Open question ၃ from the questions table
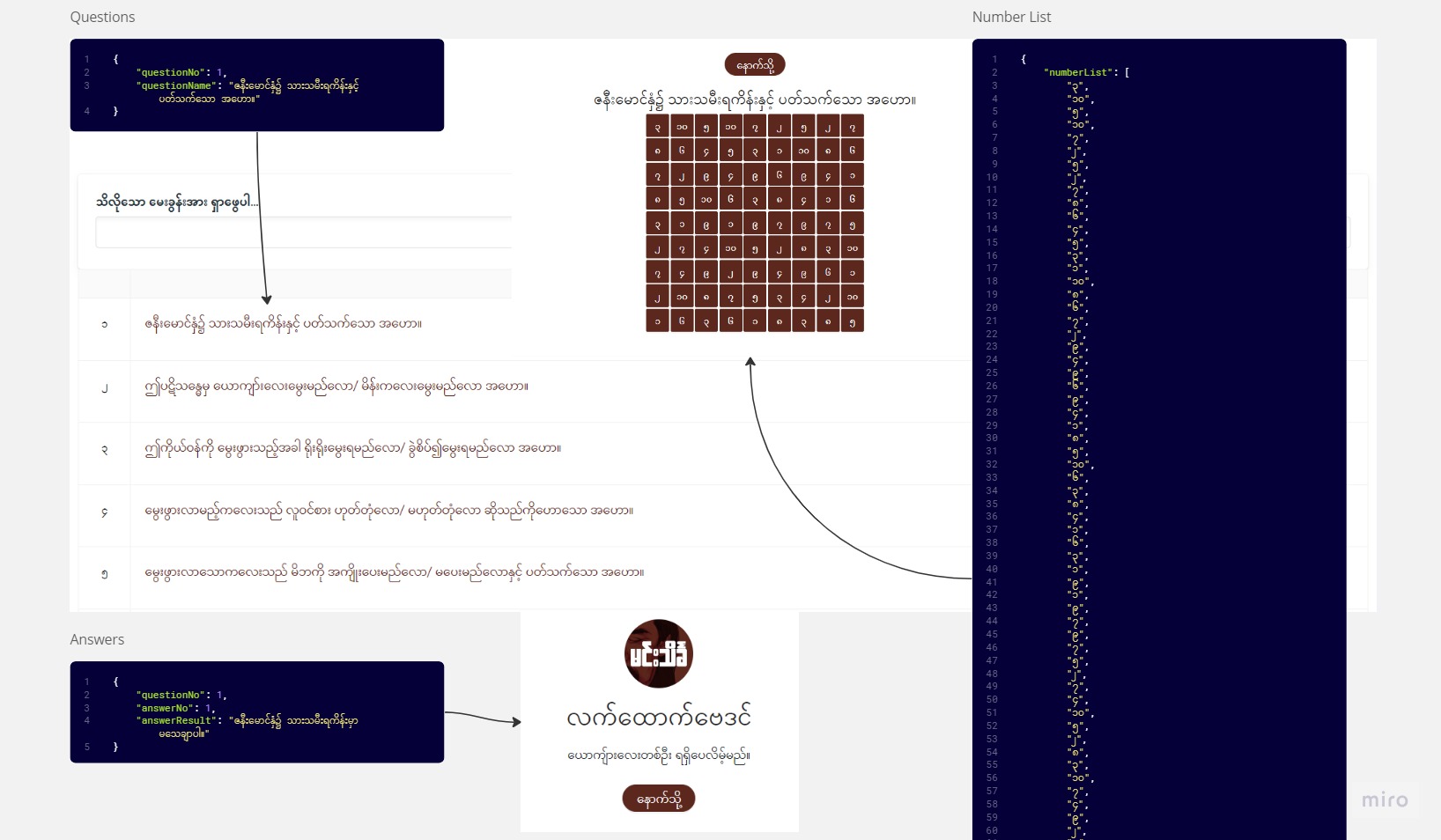 [x=352, y=448]
